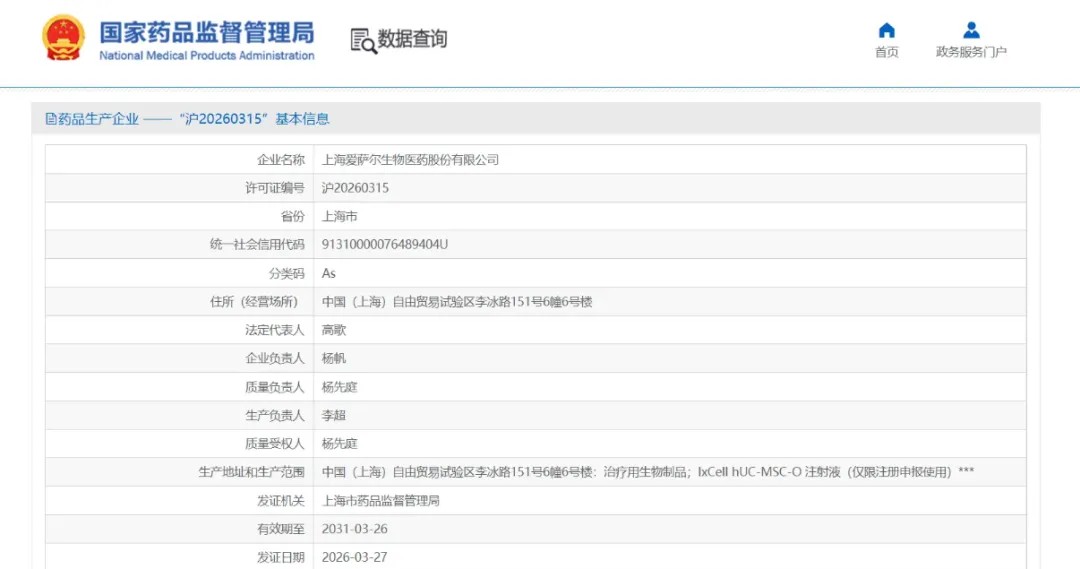Viewport: 1080px width, 569px height.
Task: Open the 首页 text label
Action: (x=886, y=53)
